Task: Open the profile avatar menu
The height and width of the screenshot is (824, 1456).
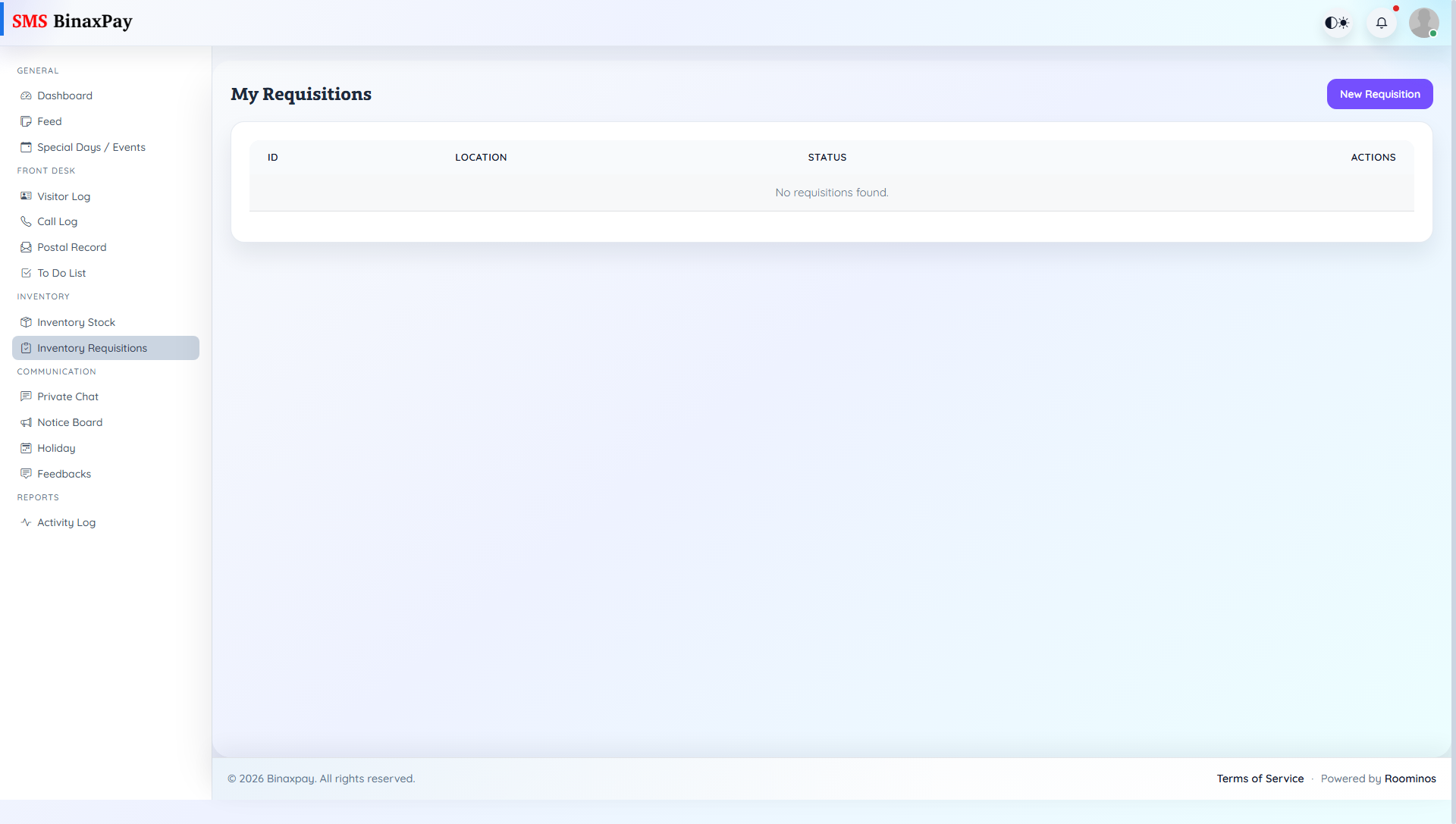Action: 1424,23
